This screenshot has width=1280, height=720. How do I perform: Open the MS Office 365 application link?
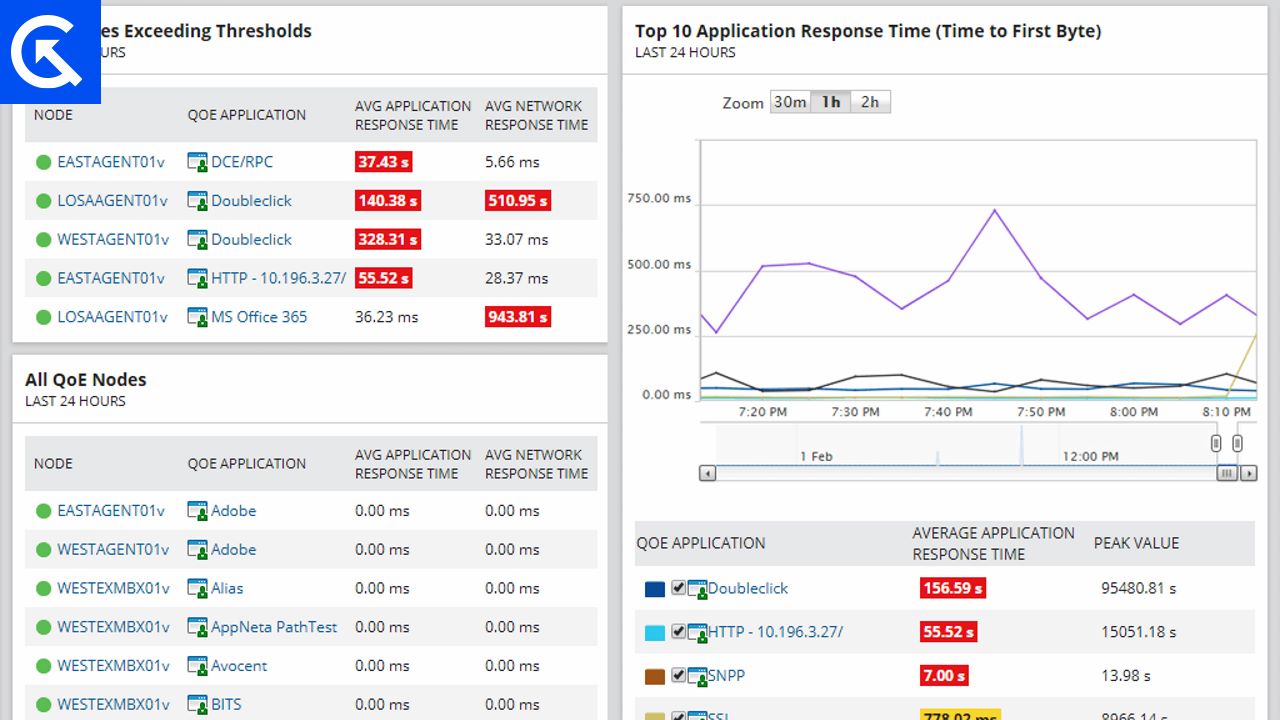[x=259, y=317]
